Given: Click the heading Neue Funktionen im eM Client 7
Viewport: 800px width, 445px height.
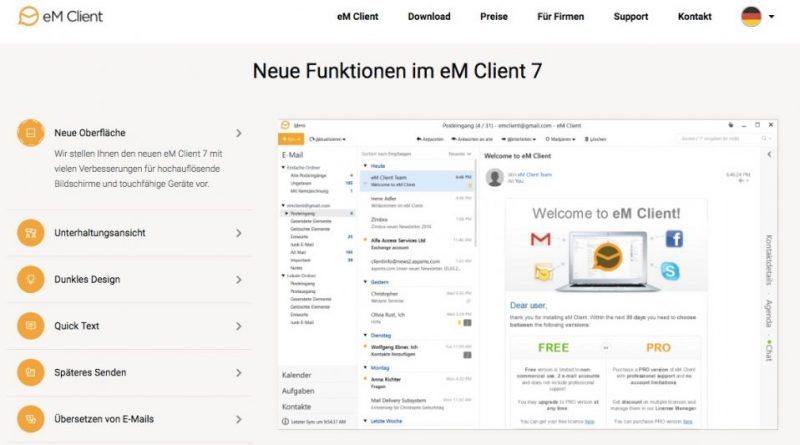Looking at the screenshot, I should [397, 71].
